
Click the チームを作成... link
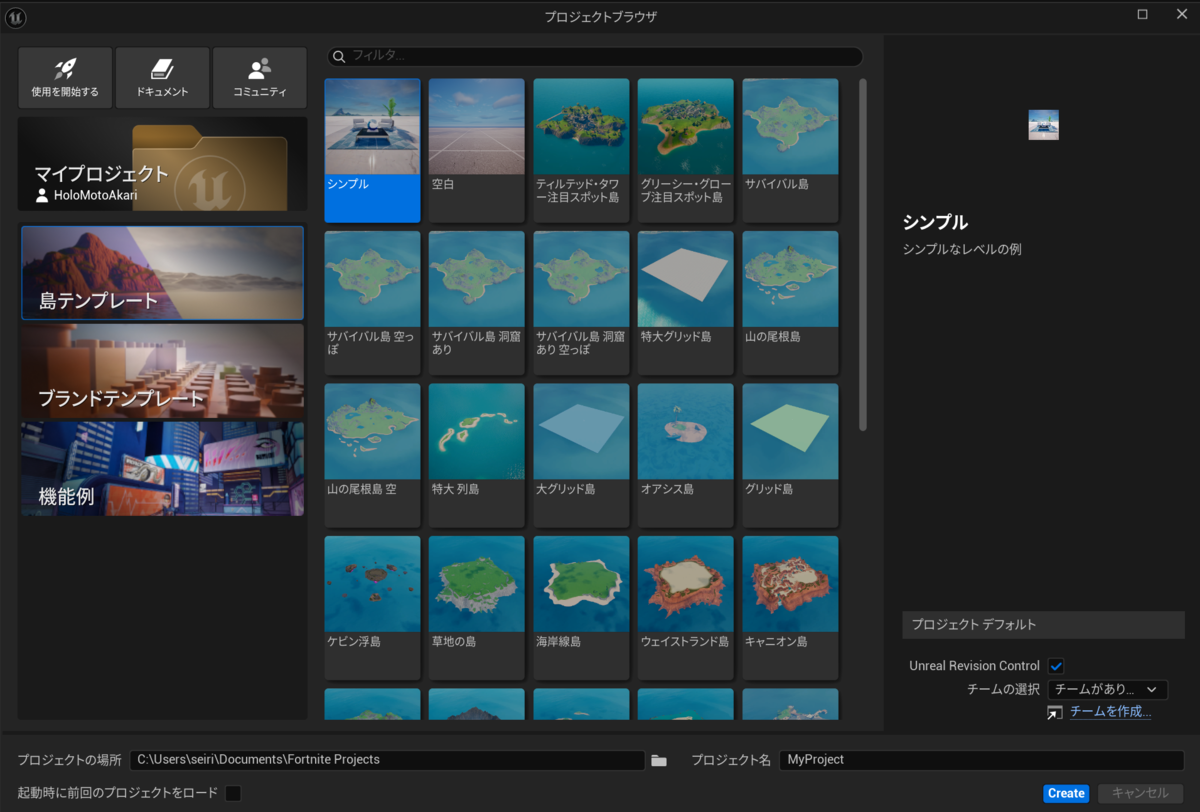click(x=1110, y=712)
